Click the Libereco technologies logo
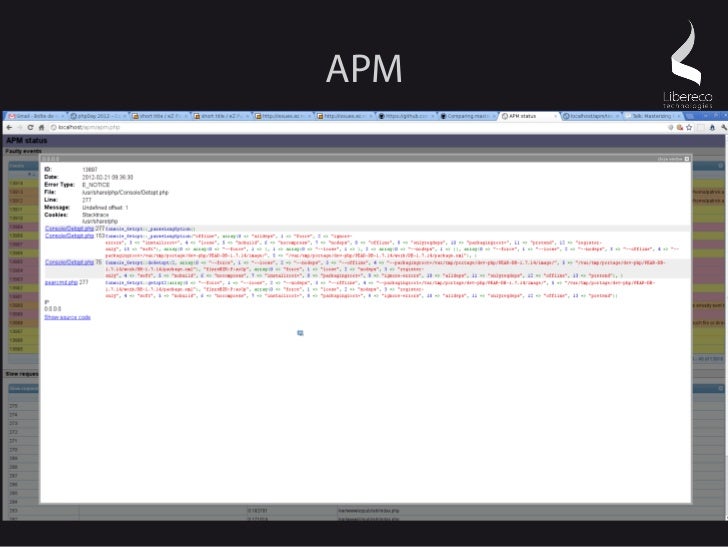 pos(688,65)
